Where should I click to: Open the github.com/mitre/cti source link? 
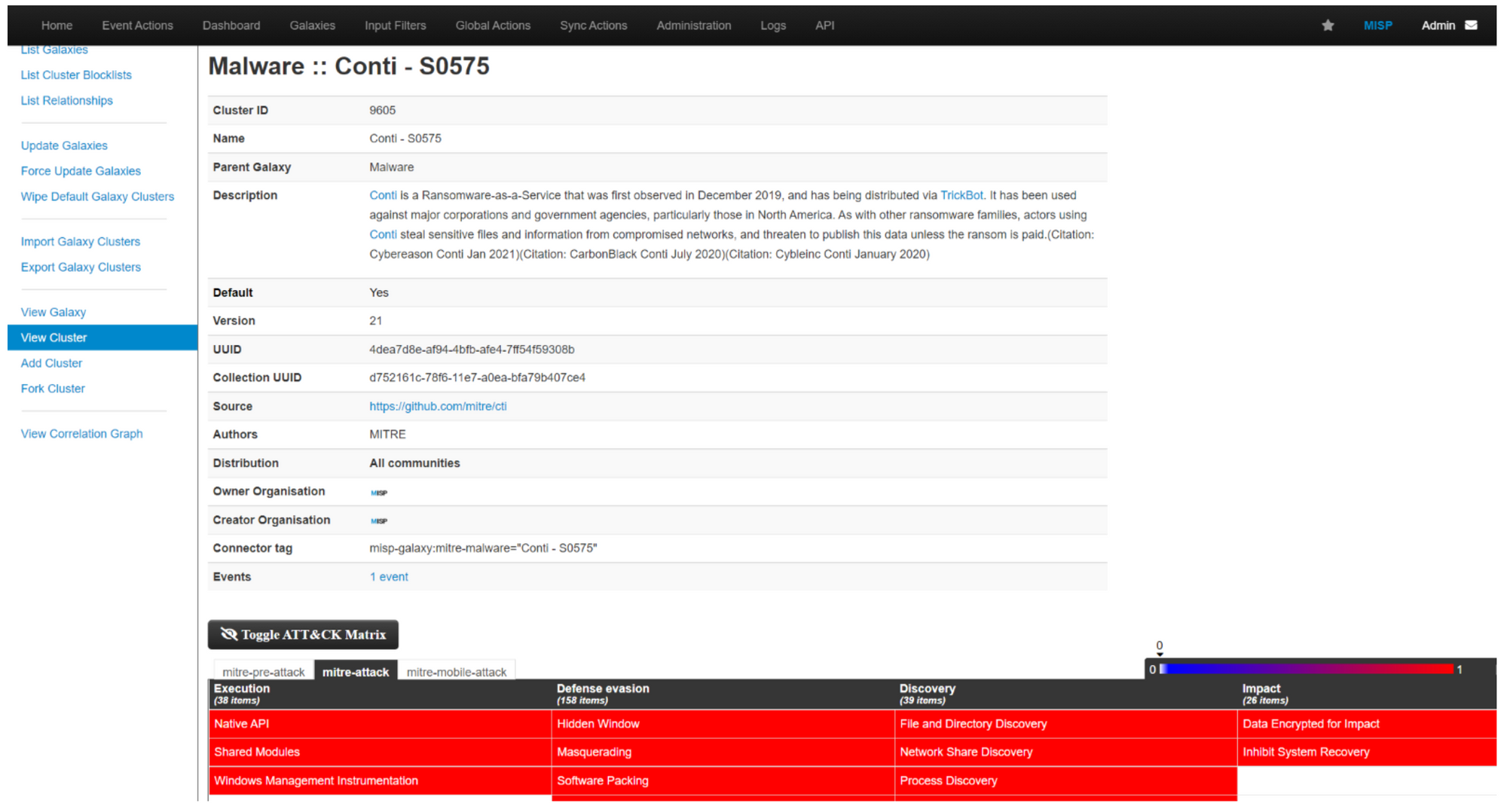[x=438, y=407]
